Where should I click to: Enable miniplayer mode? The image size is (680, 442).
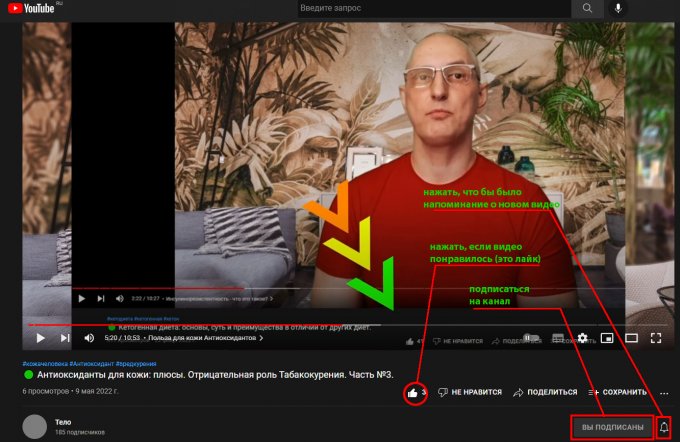click(606, 338)
